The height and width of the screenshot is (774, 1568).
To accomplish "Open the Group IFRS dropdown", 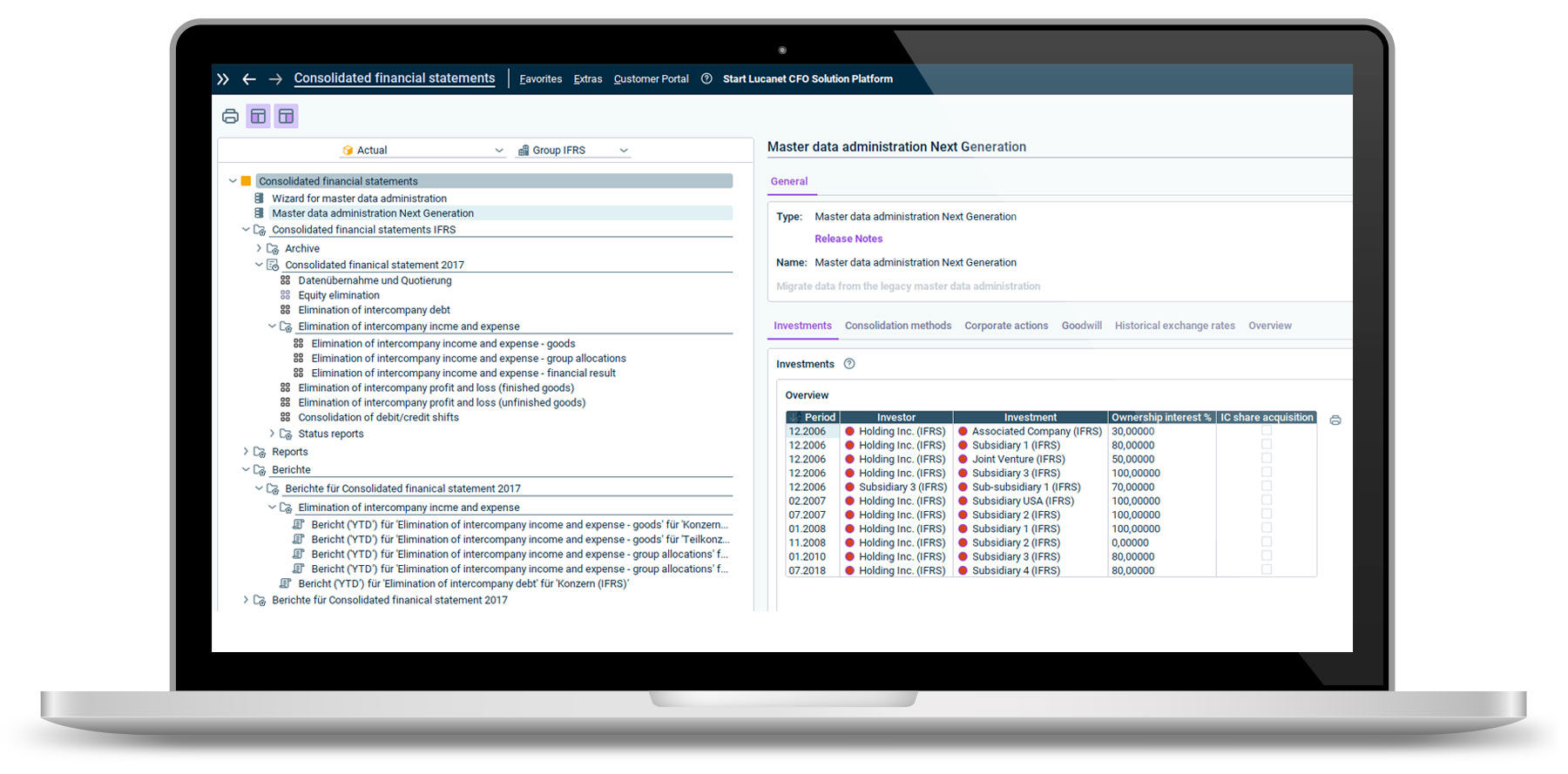I will click(x=573, y=151).
